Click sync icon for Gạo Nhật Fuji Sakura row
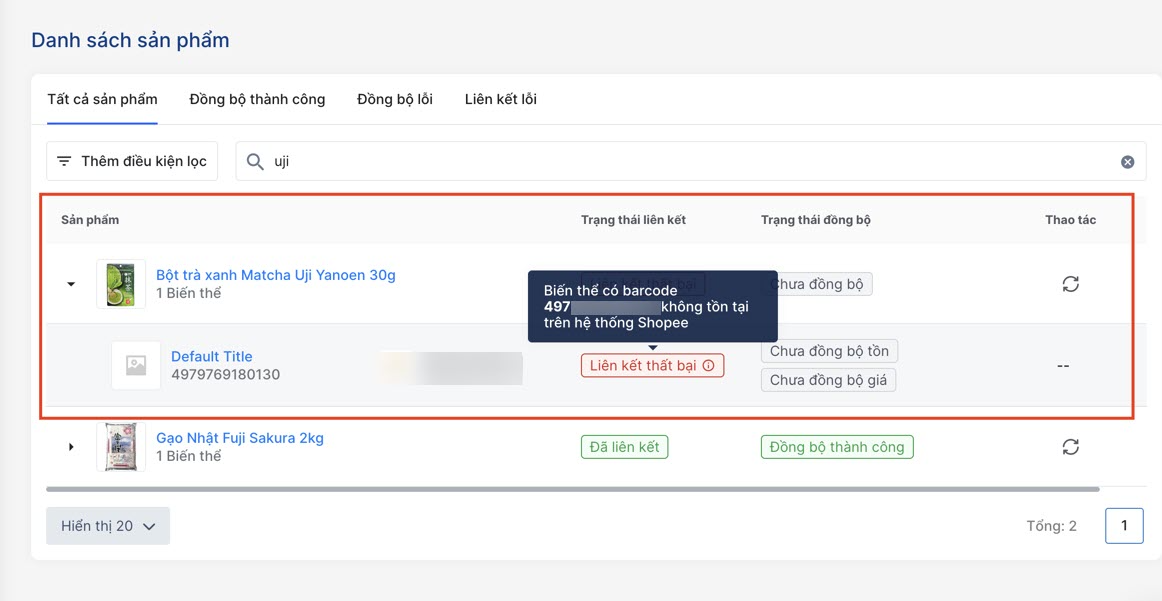This screenshot has width=1162, height=601. [x=1070, y=447]
